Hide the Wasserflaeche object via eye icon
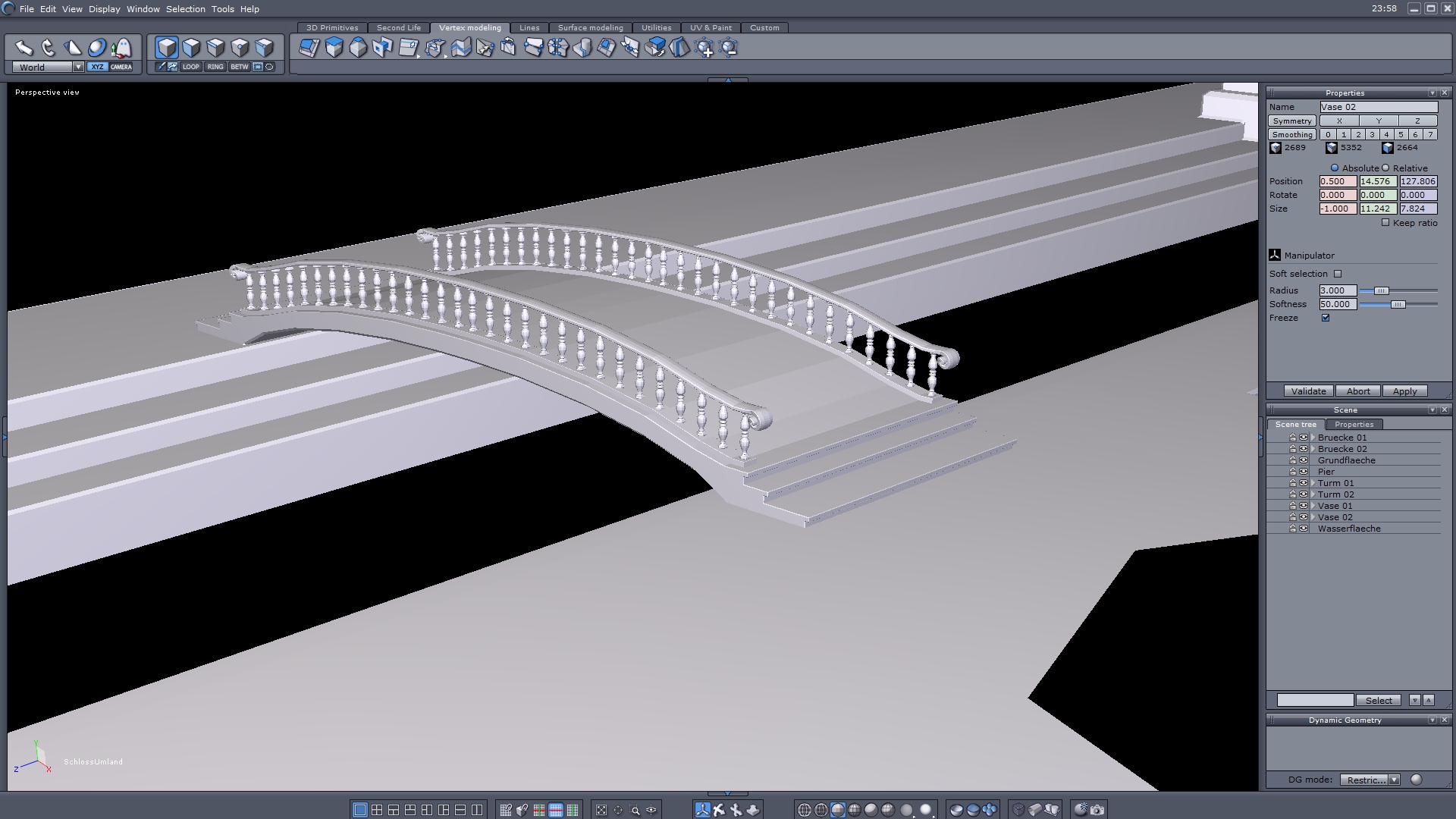Viewport: 1456px width, 819px height. [x=1304, y=529]
